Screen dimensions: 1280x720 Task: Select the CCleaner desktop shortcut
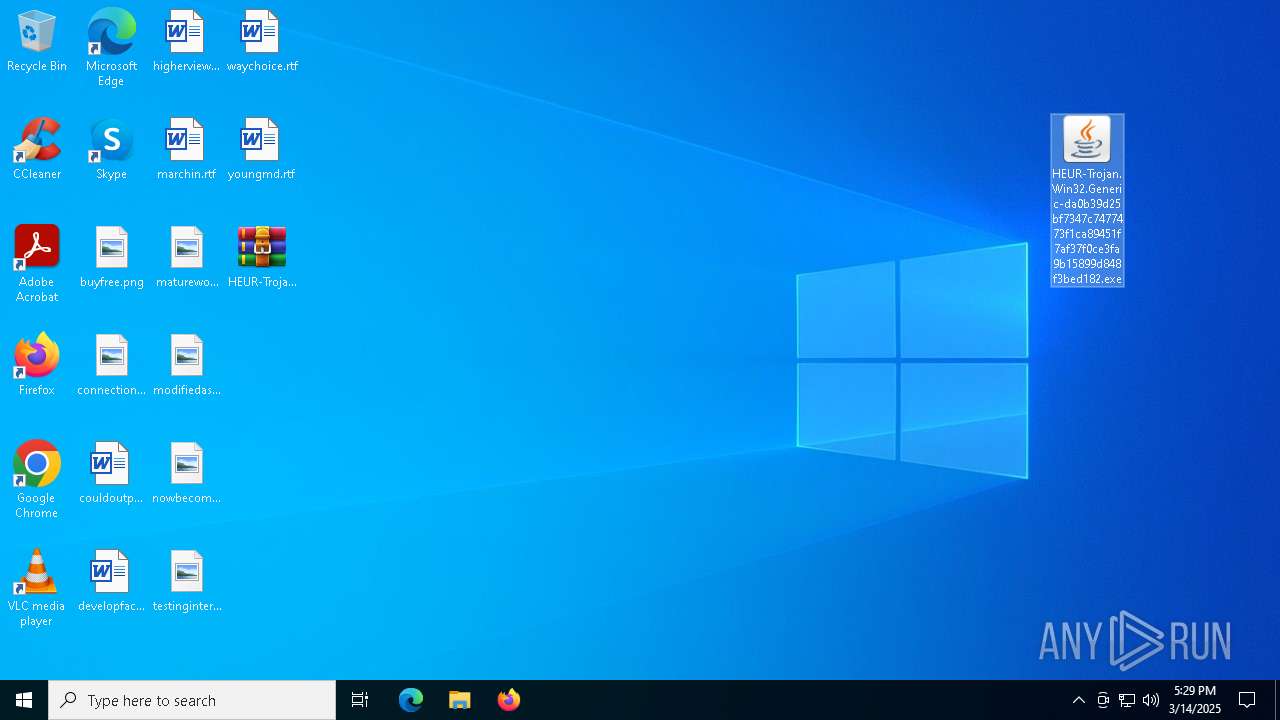(37, 150)
